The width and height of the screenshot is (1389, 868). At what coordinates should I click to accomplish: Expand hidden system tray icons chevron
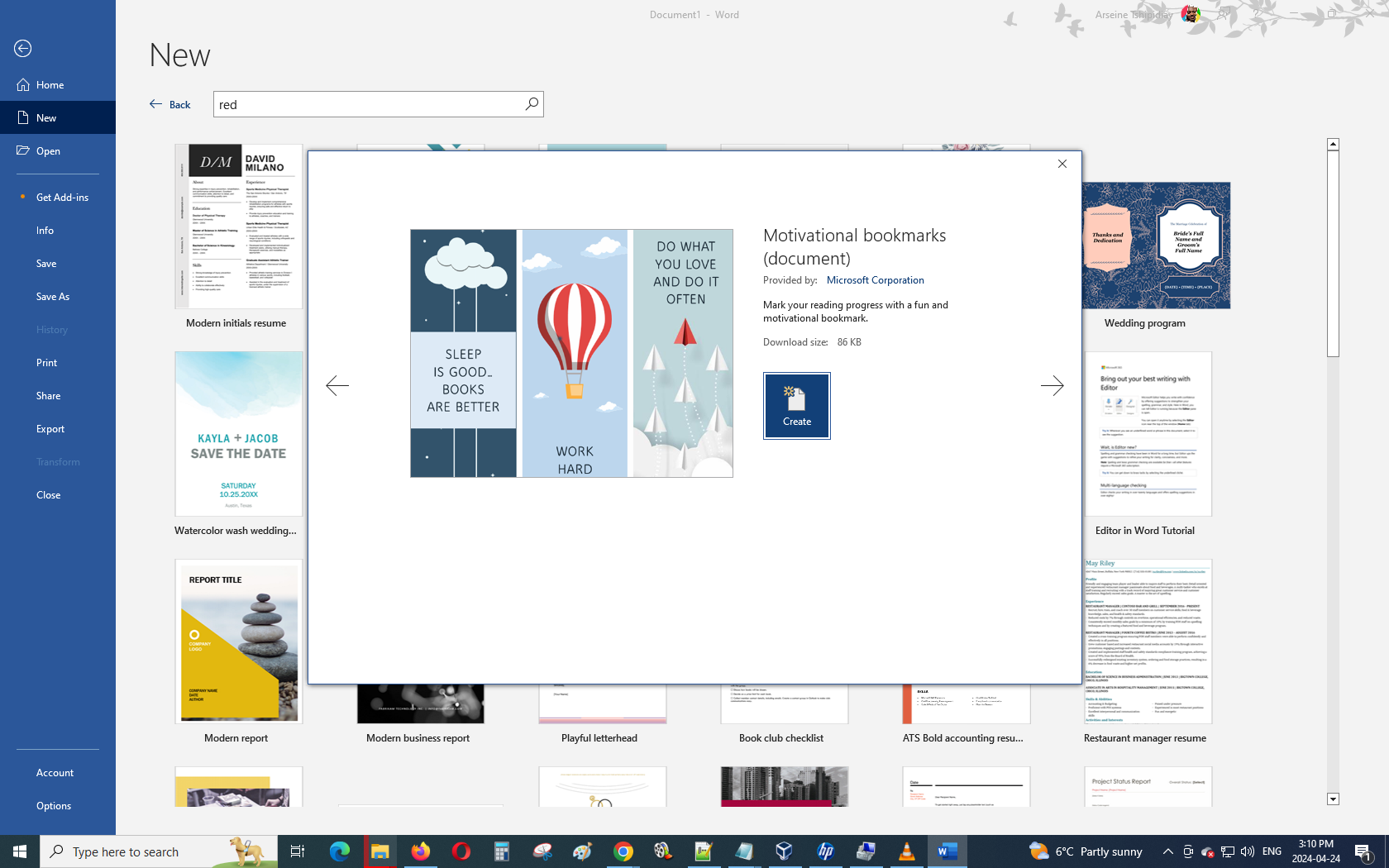(x=1167, y=851)
